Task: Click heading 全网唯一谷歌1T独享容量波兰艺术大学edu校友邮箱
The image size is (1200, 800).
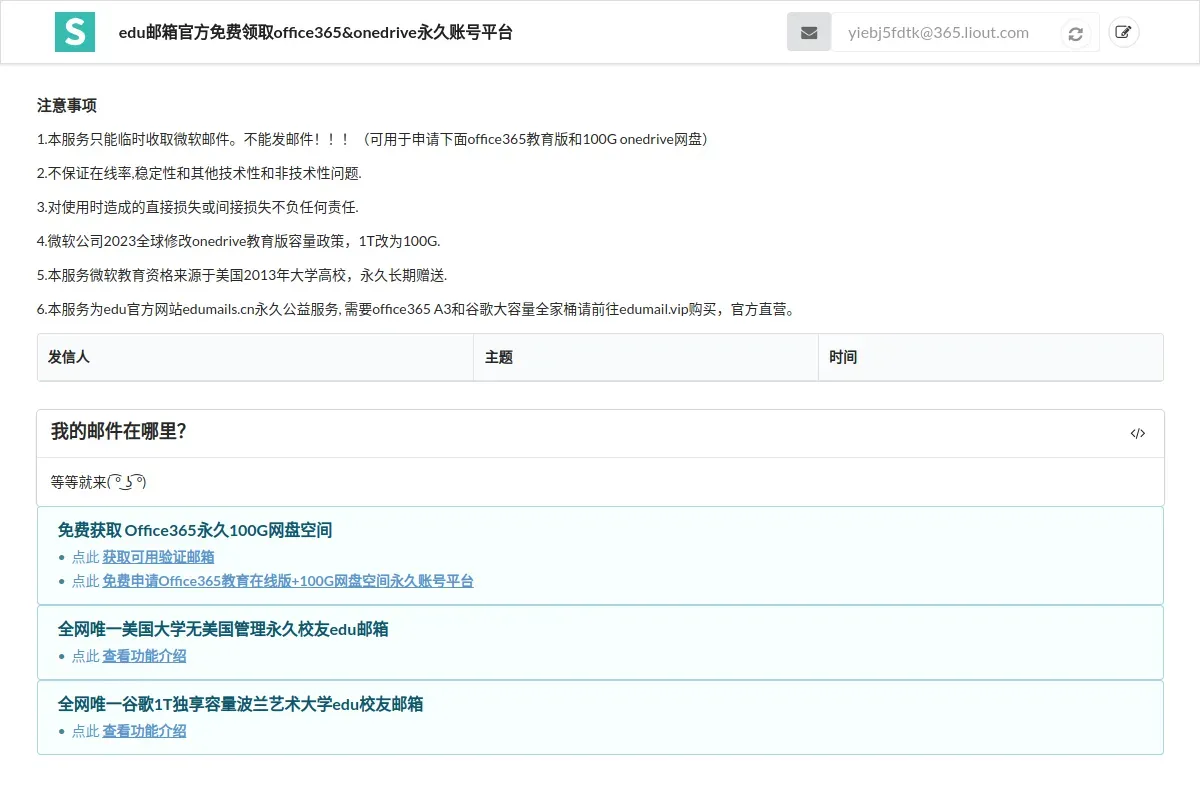Action: tap(241, 704)
